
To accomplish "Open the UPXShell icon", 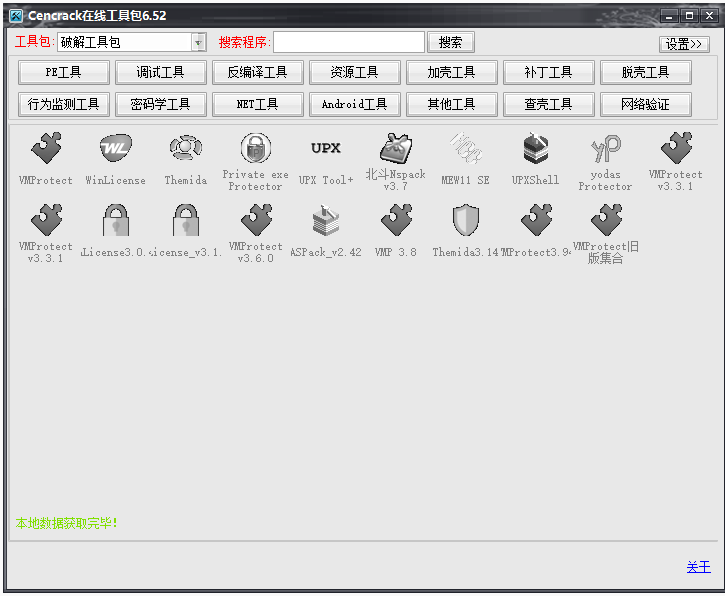I will click(x=535, y=150).
